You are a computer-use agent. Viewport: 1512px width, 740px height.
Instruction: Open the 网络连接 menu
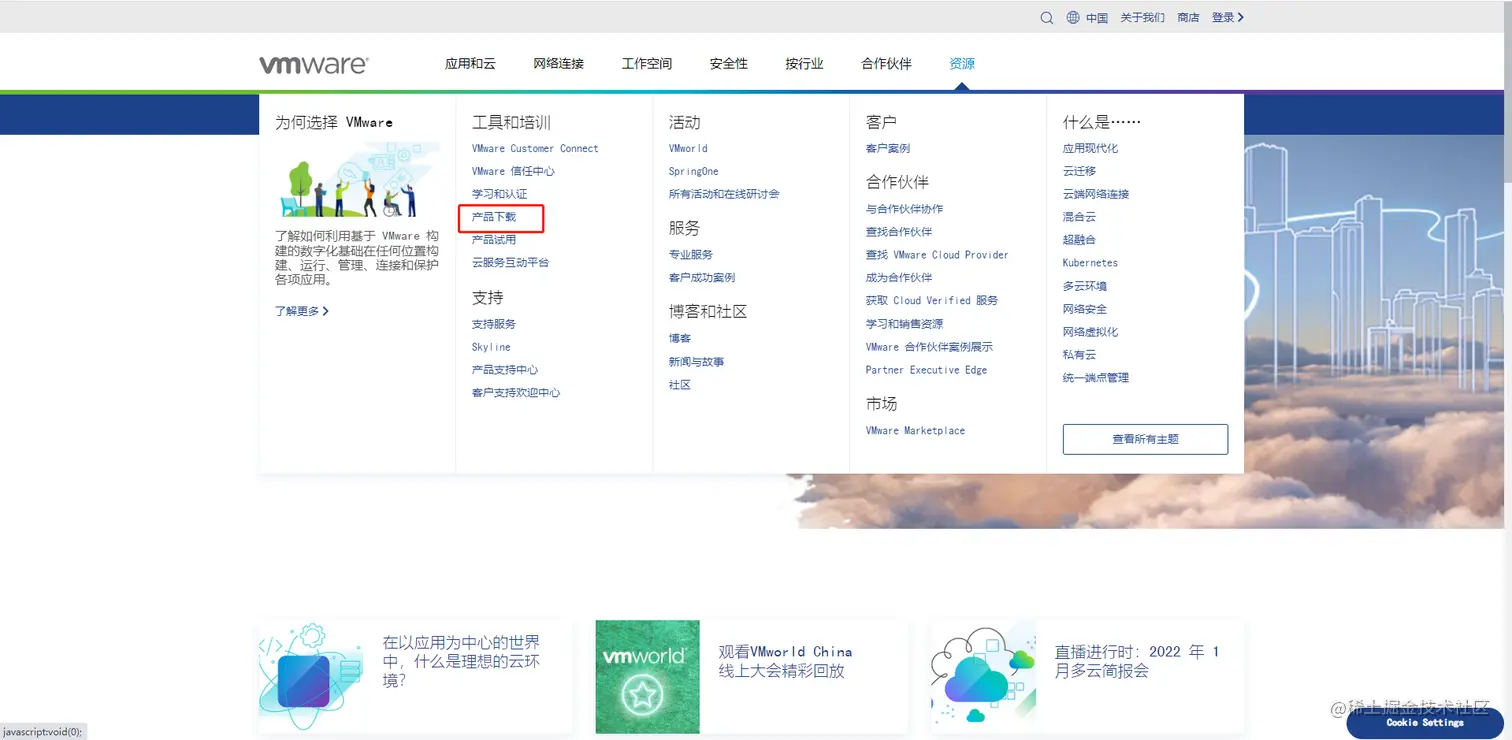(x=558, y=63)
